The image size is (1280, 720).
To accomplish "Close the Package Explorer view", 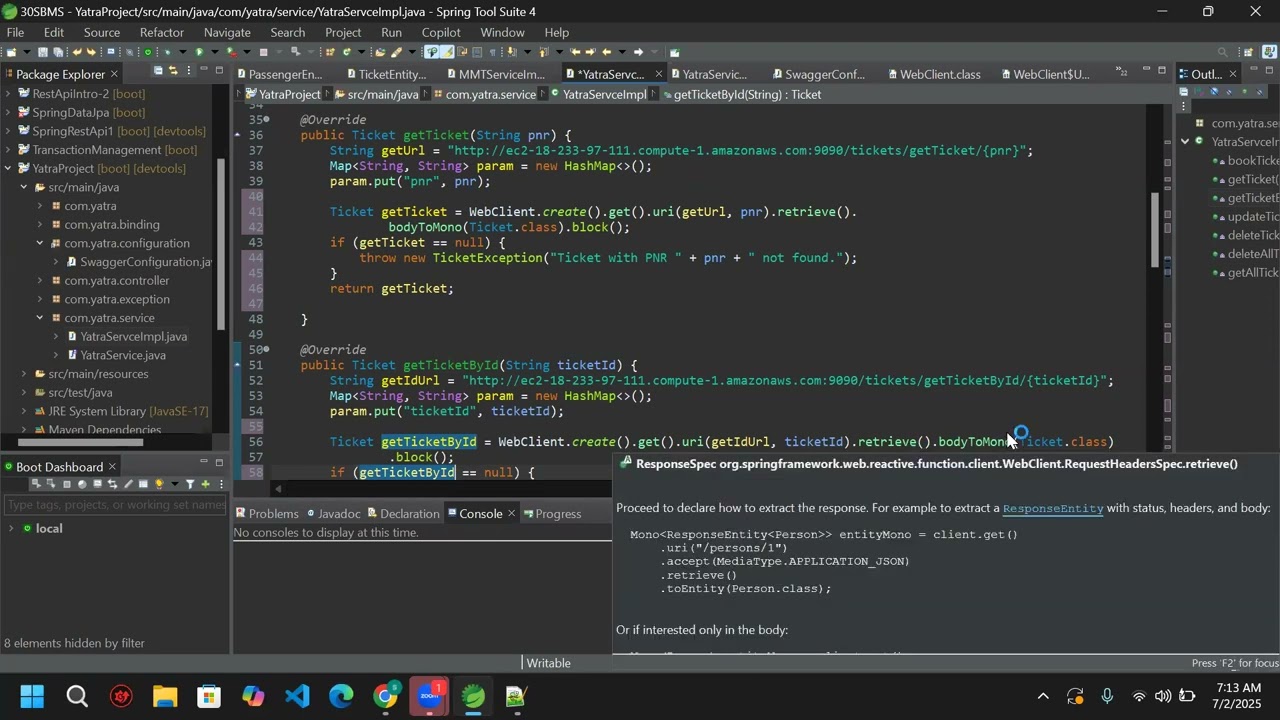I will pos(114,74).
